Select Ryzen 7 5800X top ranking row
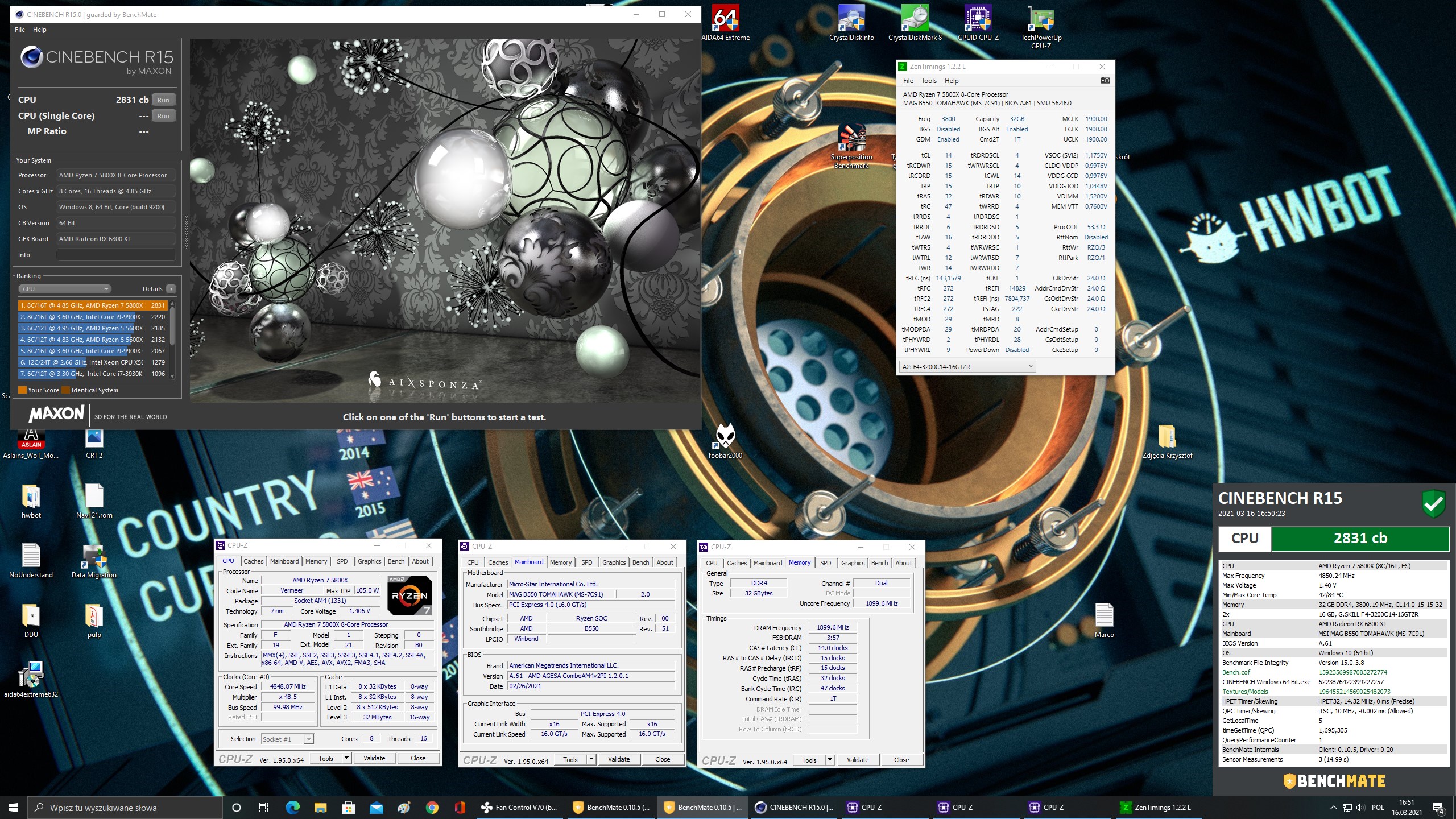This screenshot has width=1456, height=819. [x=93, y=305]
